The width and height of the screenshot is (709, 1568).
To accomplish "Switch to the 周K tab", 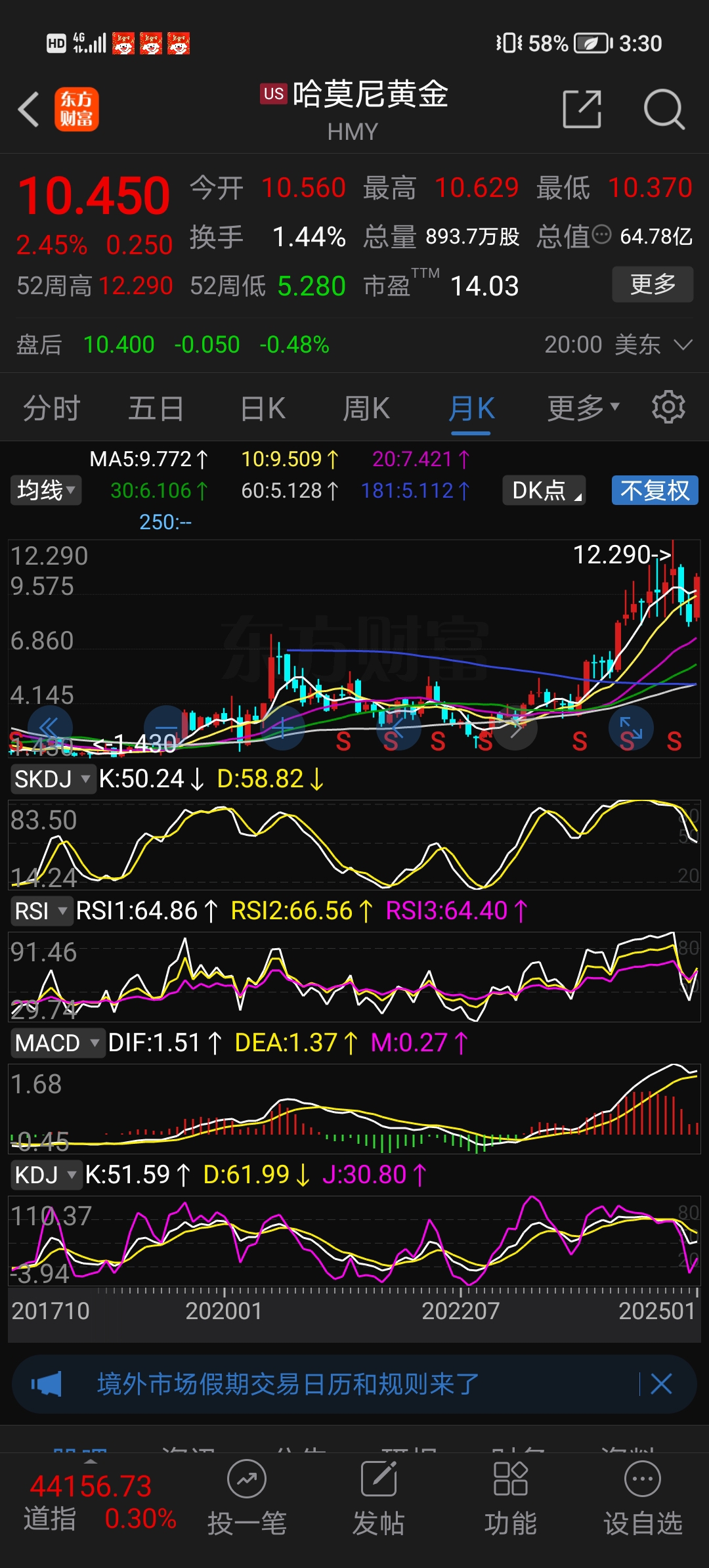I will pyautogui.click(x=366, y=408).
